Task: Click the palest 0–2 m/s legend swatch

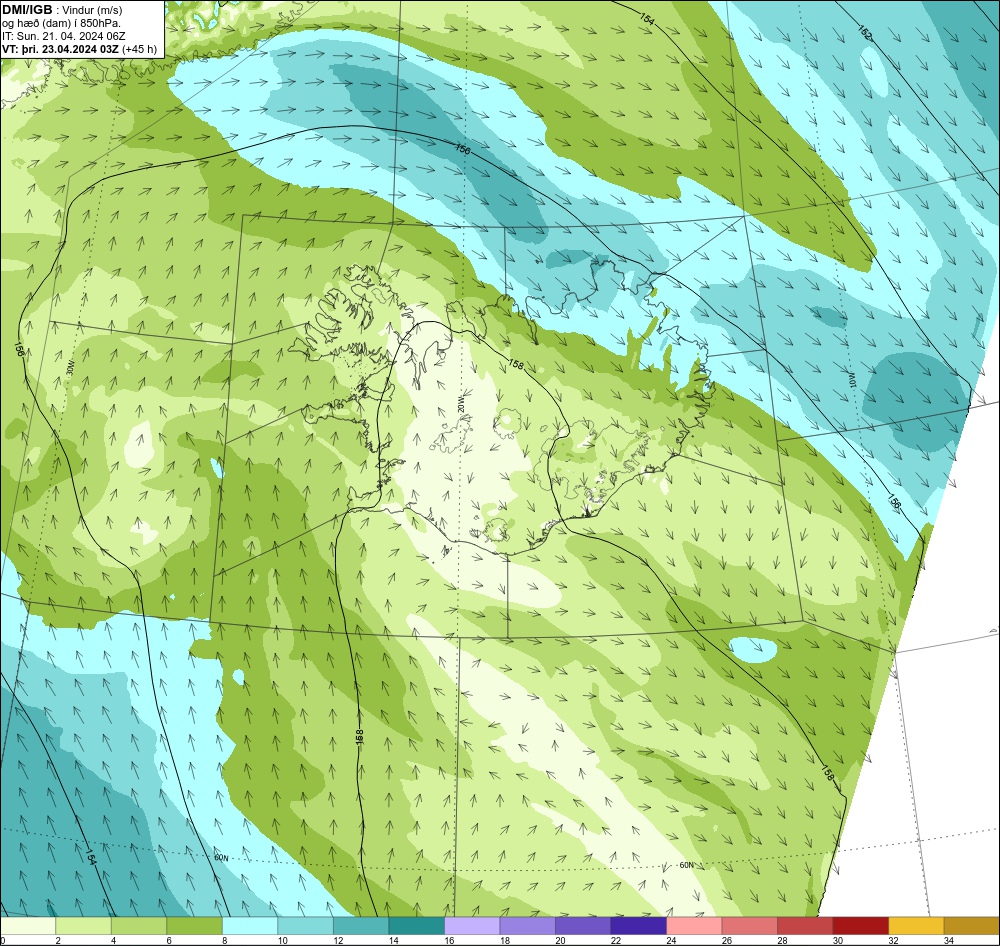Action: point(28,925)
